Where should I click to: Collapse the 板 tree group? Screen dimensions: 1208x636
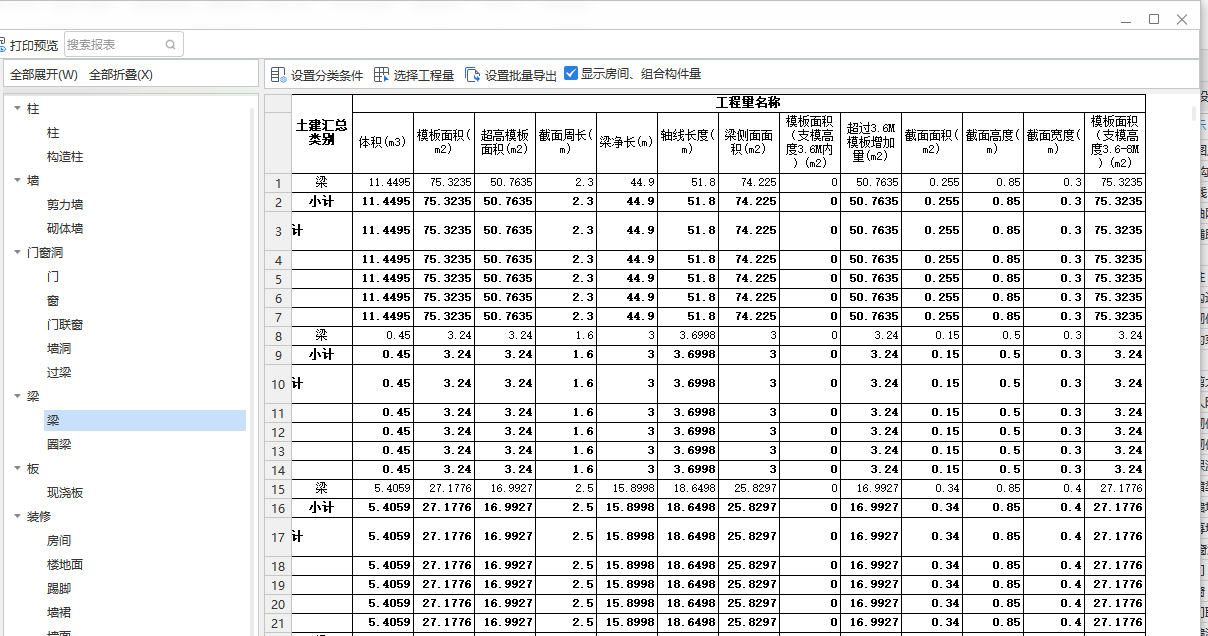[x=17, y=469]
